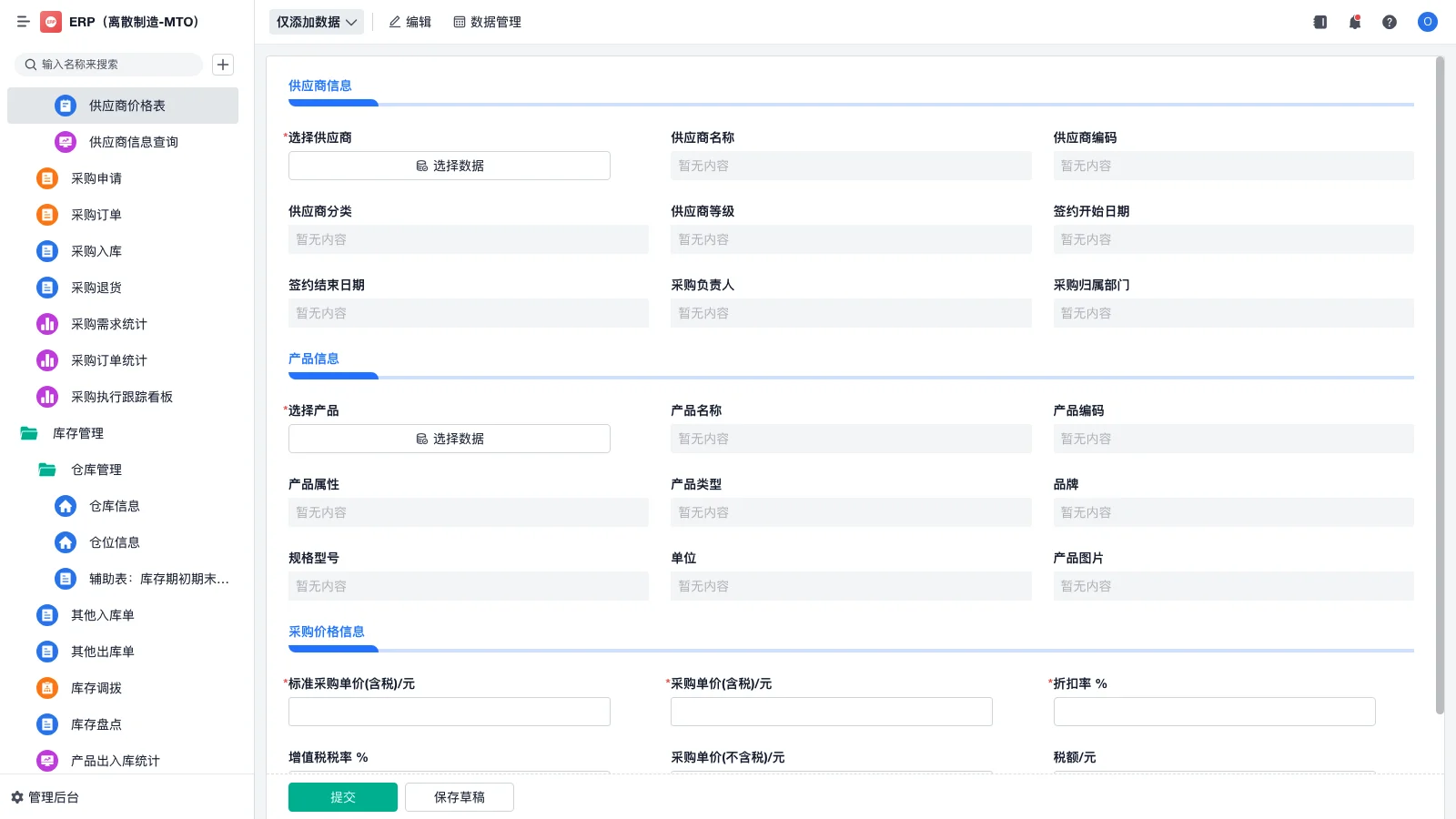The height and width of the screenshot is (819, 1456).
Task: Open 仓库信息 via its home icon
Action: coord(65,506)
